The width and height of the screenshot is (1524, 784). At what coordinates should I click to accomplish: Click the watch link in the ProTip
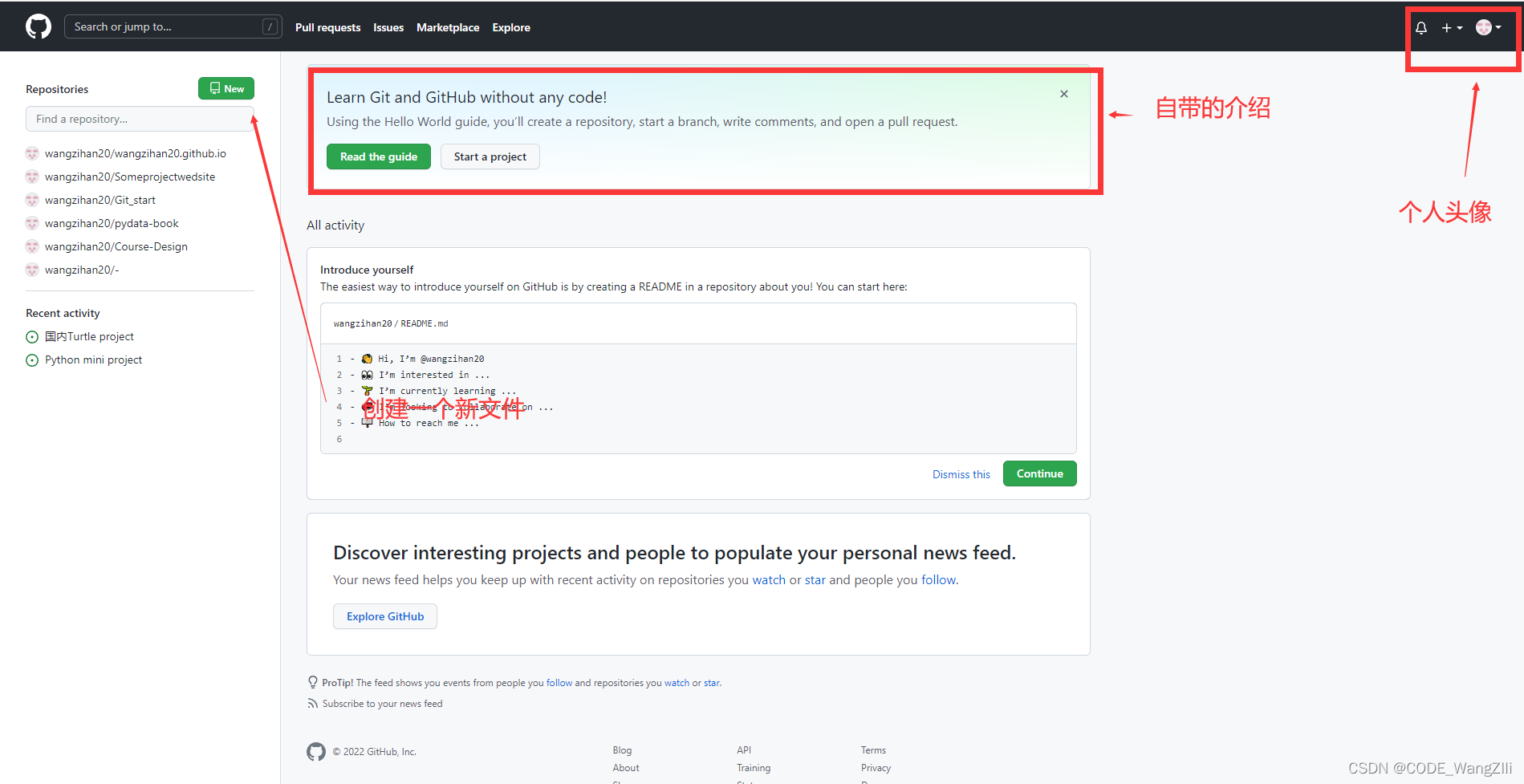677,683
